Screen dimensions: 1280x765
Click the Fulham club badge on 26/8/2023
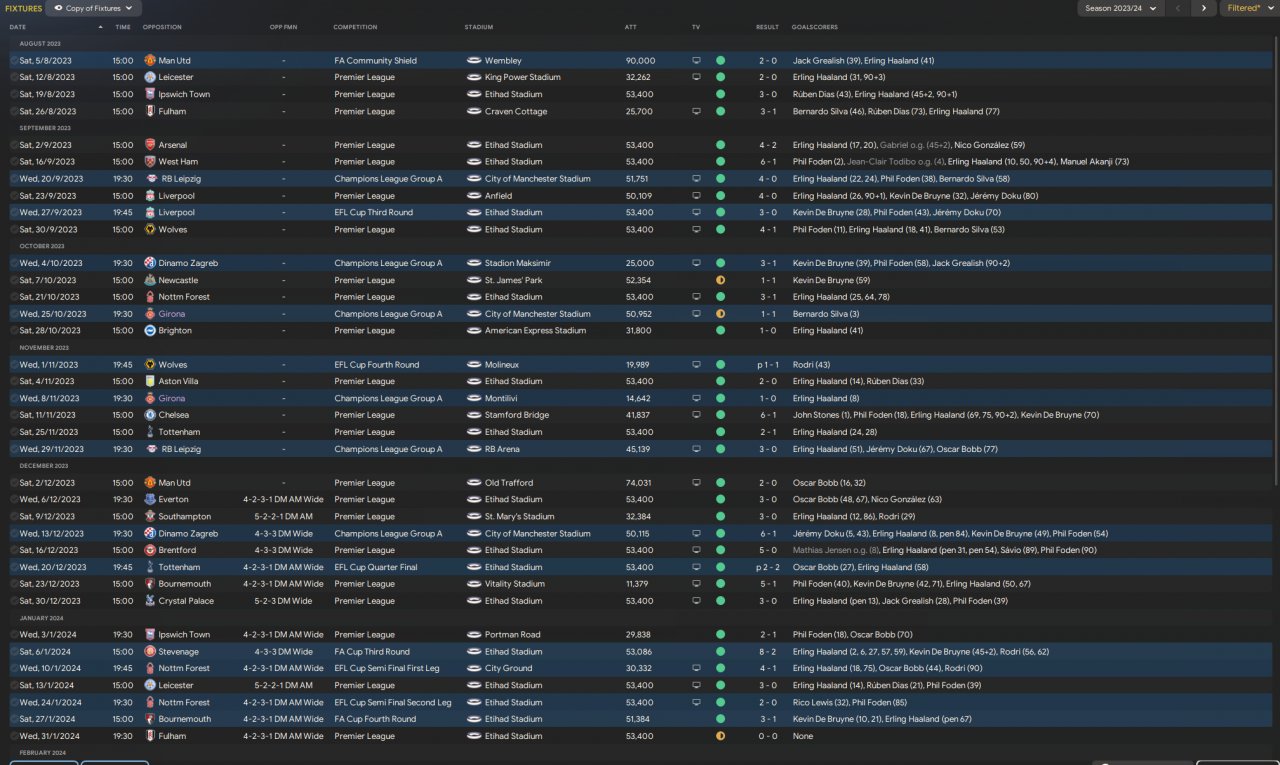click(150, 111)
